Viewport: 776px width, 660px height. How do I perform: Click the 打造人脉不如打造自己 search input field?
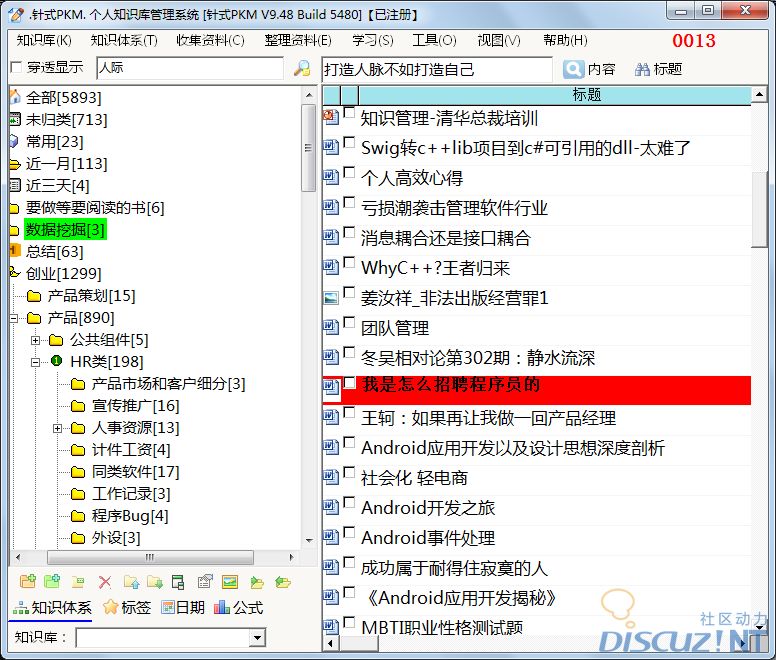pos(436,69)
